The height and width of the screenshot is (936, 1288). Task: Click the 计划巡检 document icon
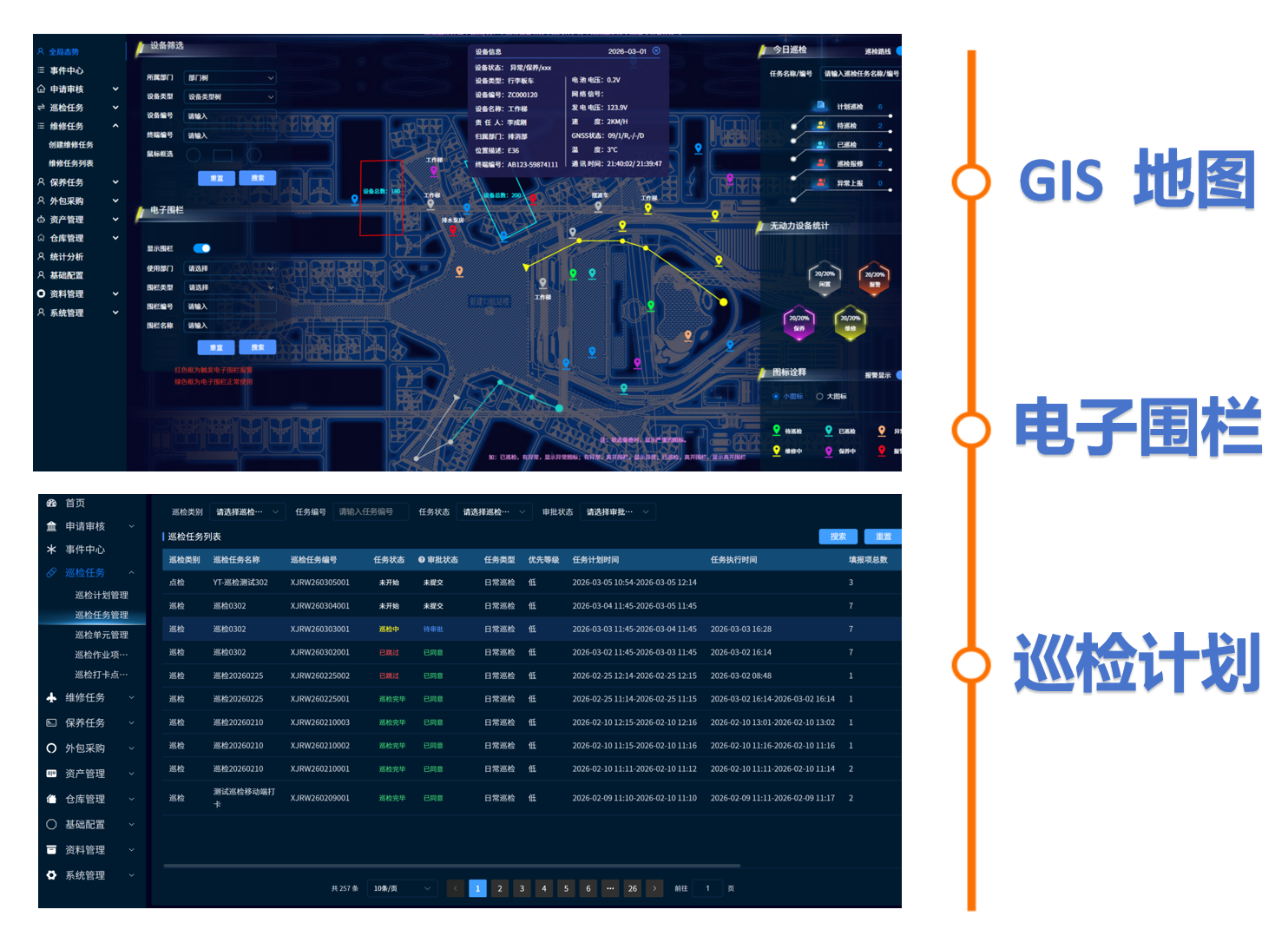coord(820,106)
